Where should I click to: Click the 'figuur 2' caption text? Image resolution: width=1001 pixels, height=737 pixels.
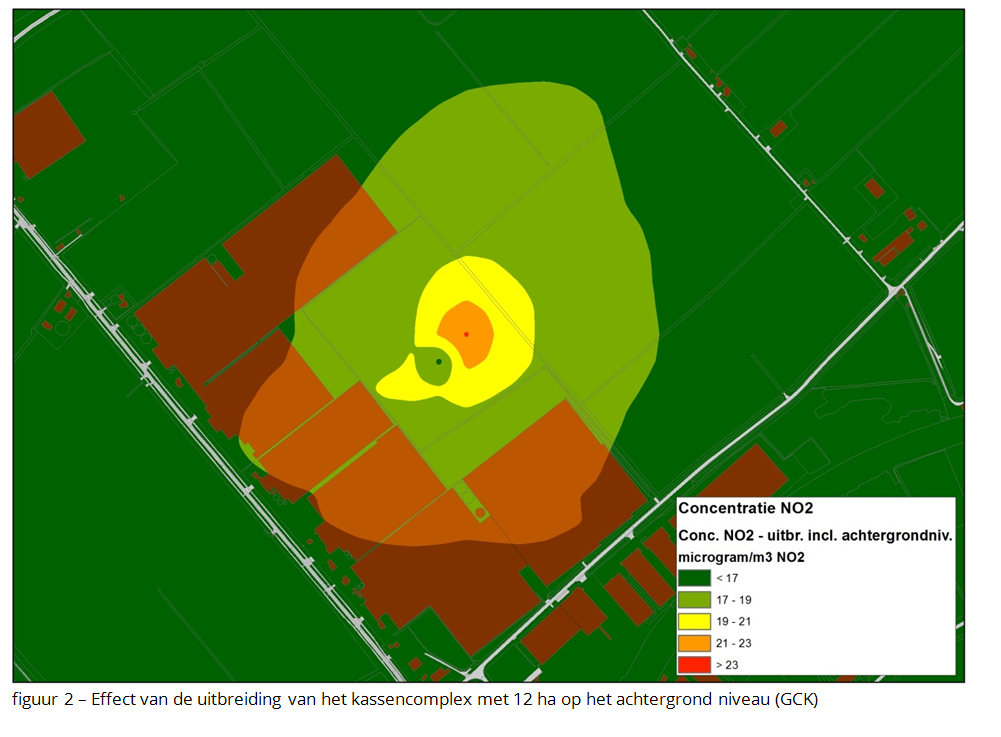[x=42, y=699]
